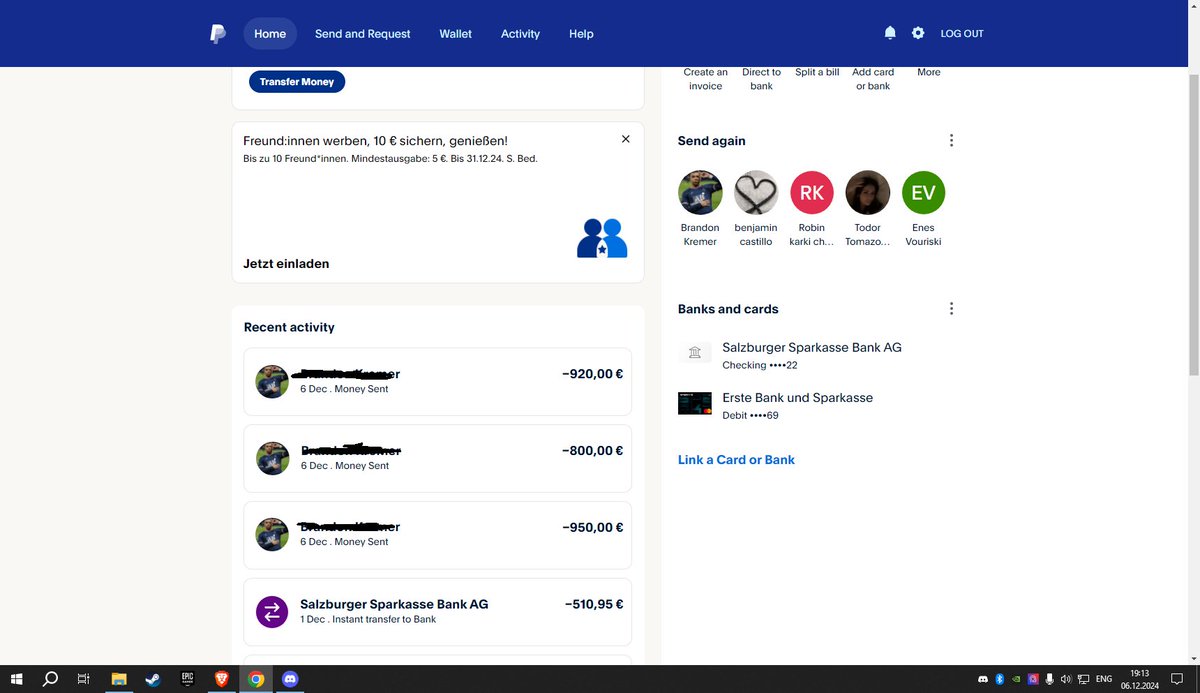Image resolution: width=1200 pixels, height=693 pixels.
Task: Open Windows taskbar search
Action: 50,679
